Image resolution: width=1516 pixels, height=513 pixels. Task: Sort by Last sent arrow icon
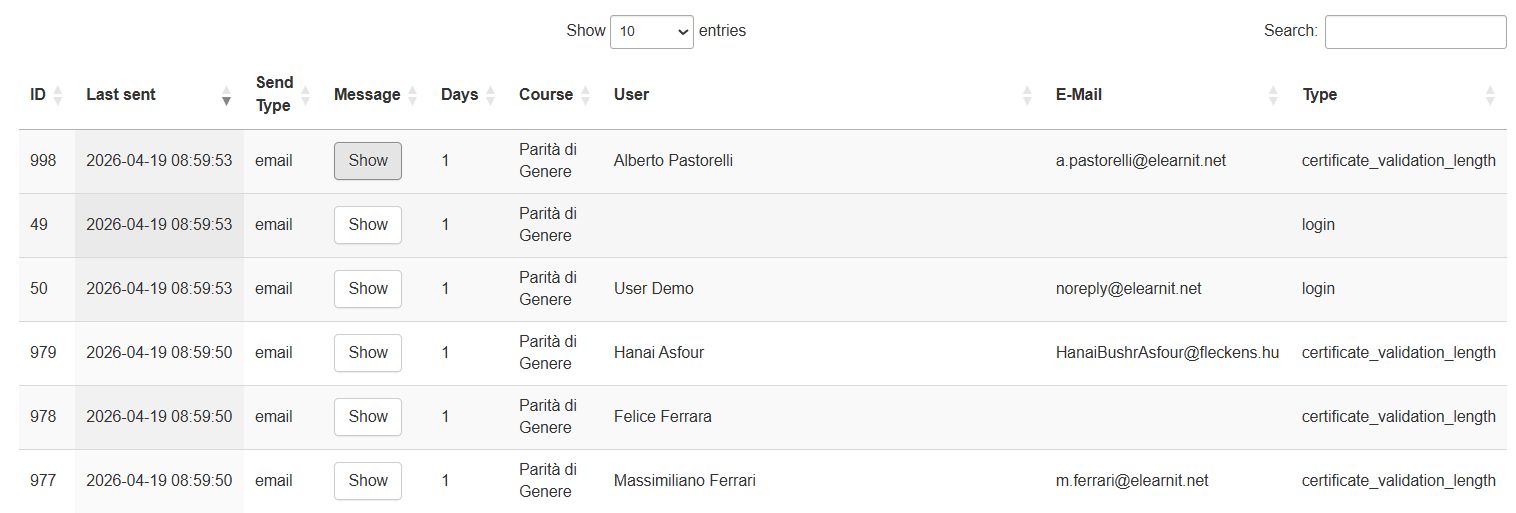[227, 95]
